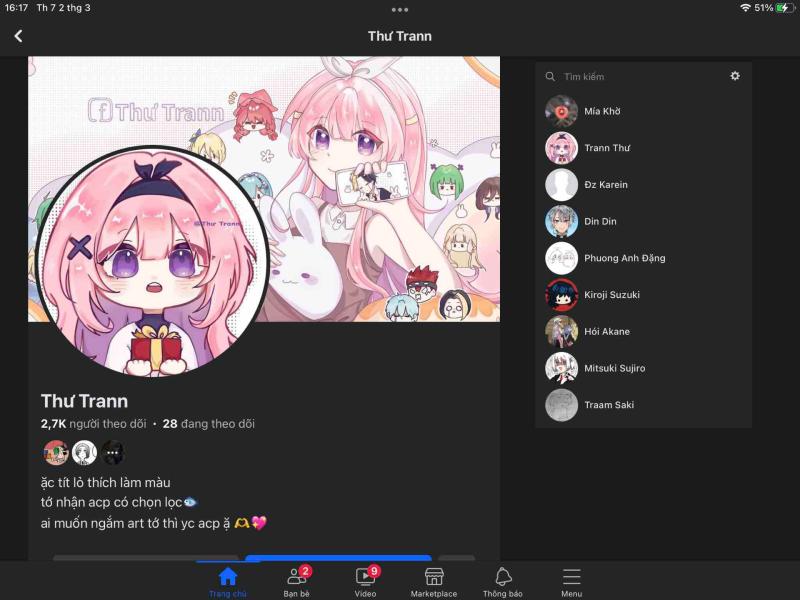Tap the Hói Akane avatar
Image resolution: width=800 pixels, height=600 pixels.
[561, 332]
